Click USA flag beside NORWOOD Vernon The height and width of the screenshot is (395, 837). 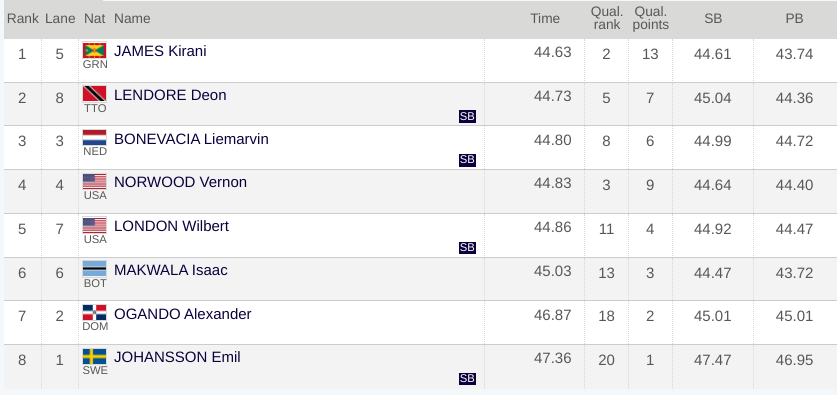click(x=94, y=181)
